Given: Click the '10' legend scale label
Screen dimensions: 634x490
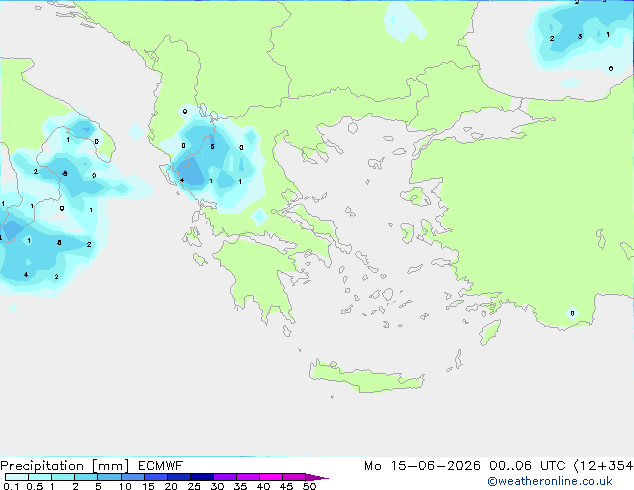Looking at the screenshot, I should [x=125, y=486].
